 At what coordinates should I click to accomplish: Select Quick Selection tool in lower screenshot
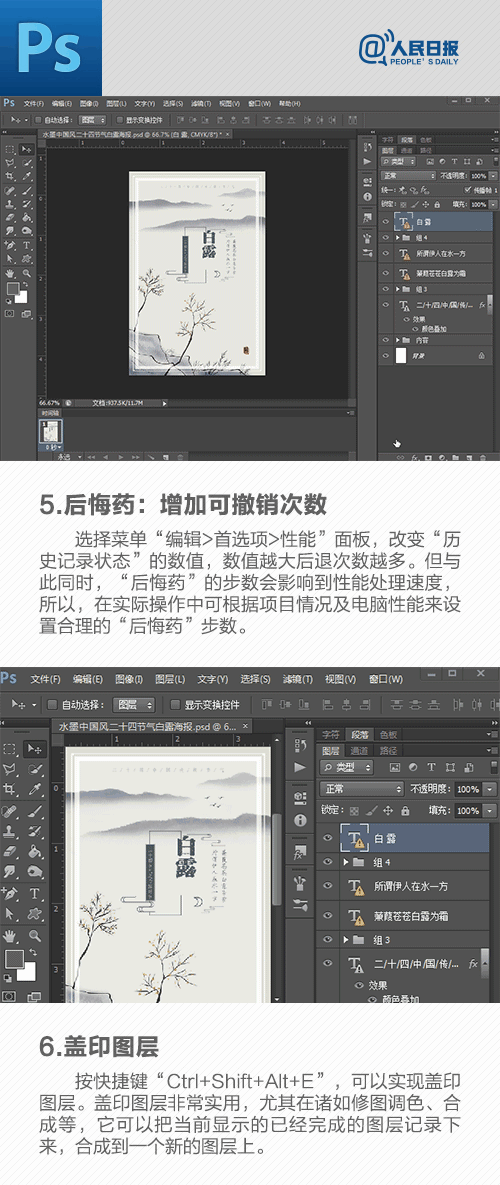pos(34,769)
